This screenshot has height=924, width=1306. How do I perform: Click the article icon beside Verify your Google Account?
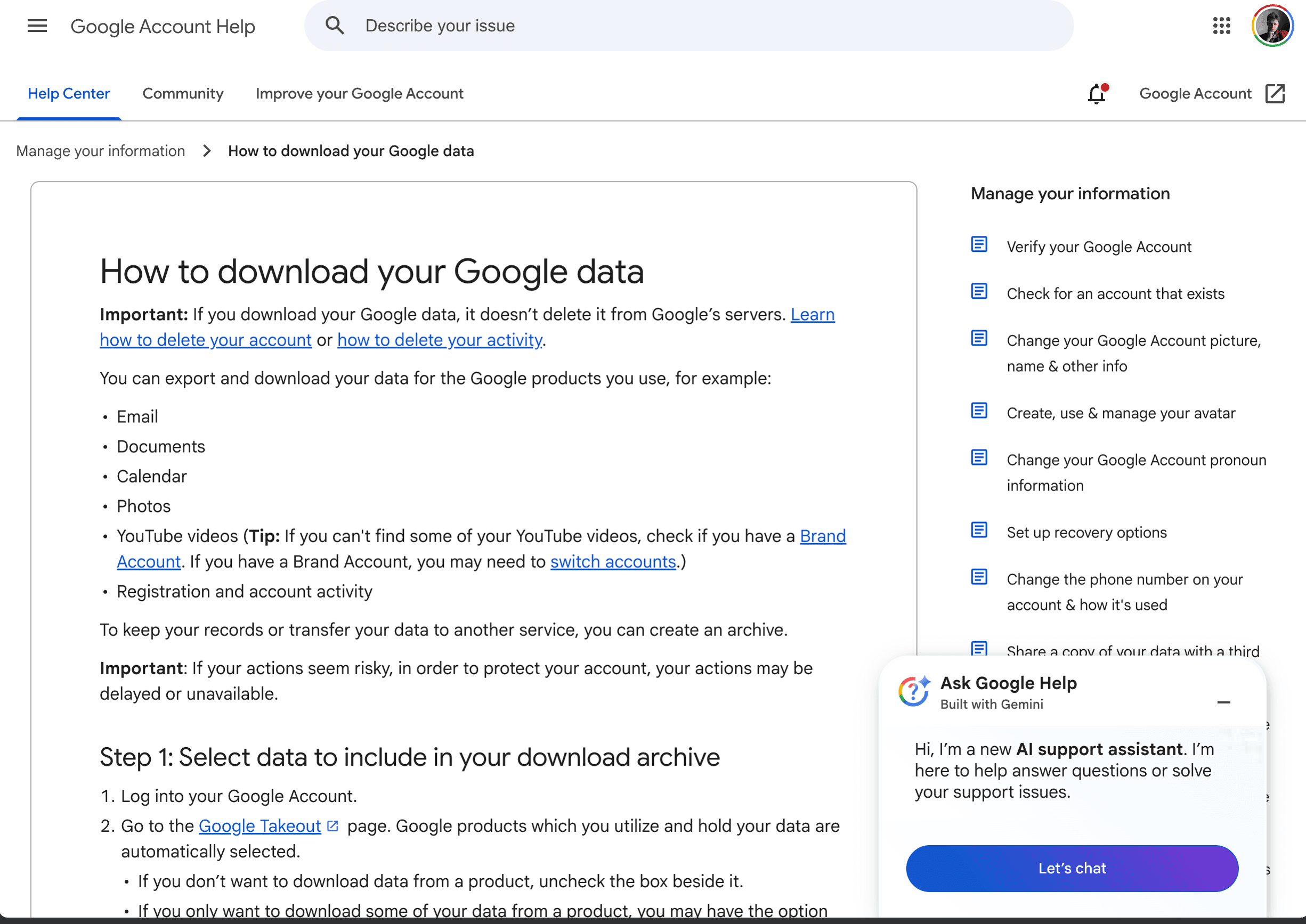coord(979,244)
